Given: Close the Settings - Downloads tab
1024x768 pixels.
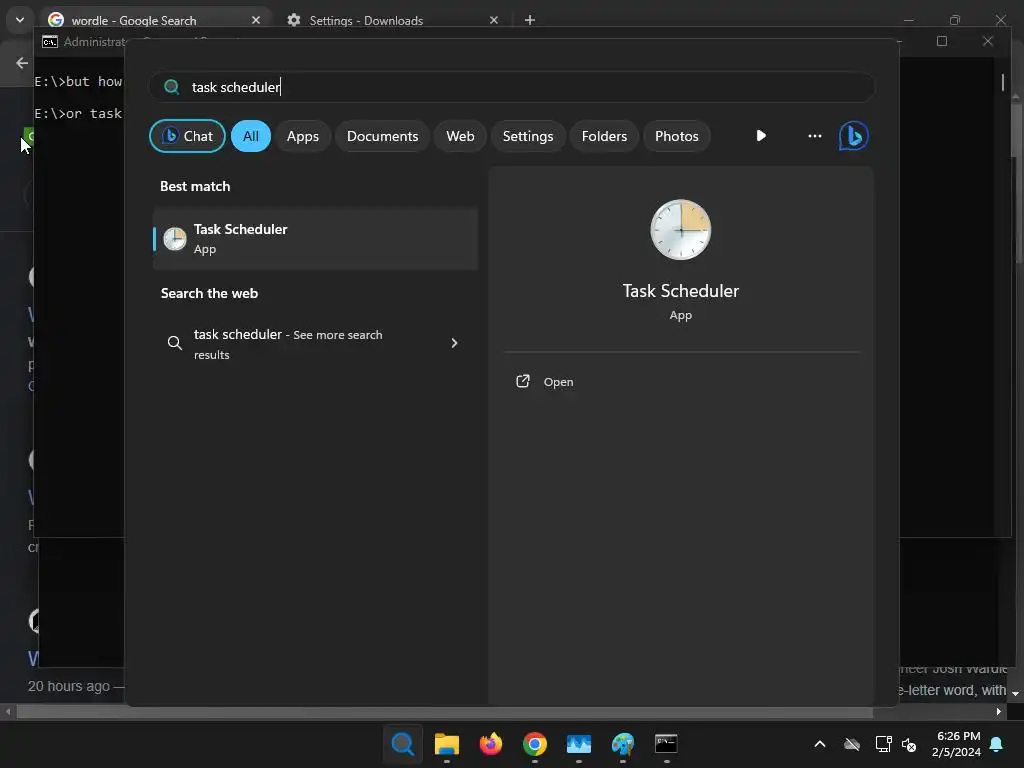Looking at the screenshot, I should coord(494,20).
